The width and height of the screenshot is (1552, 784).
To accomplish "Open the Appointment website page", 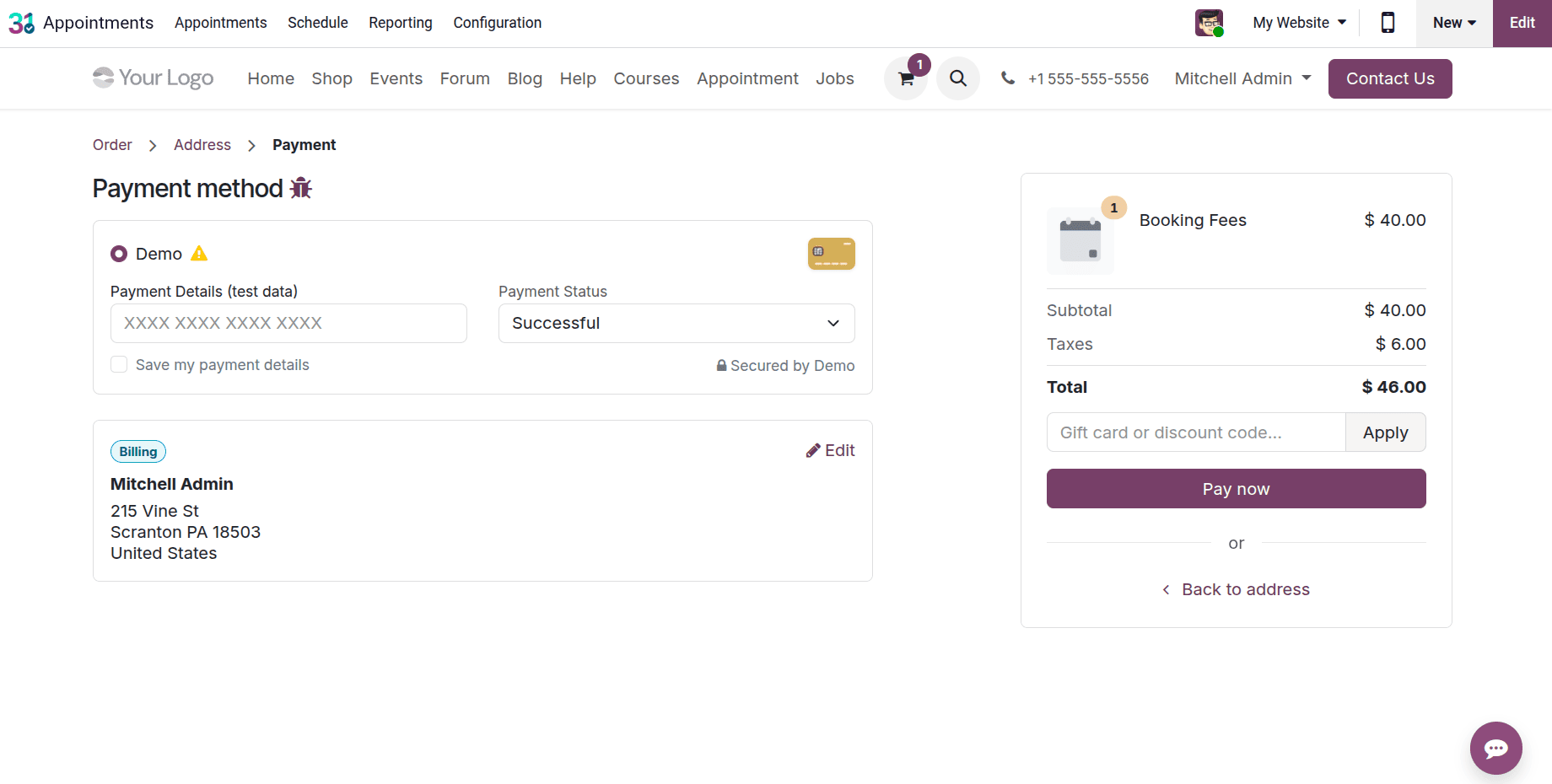I will [747, 78].
